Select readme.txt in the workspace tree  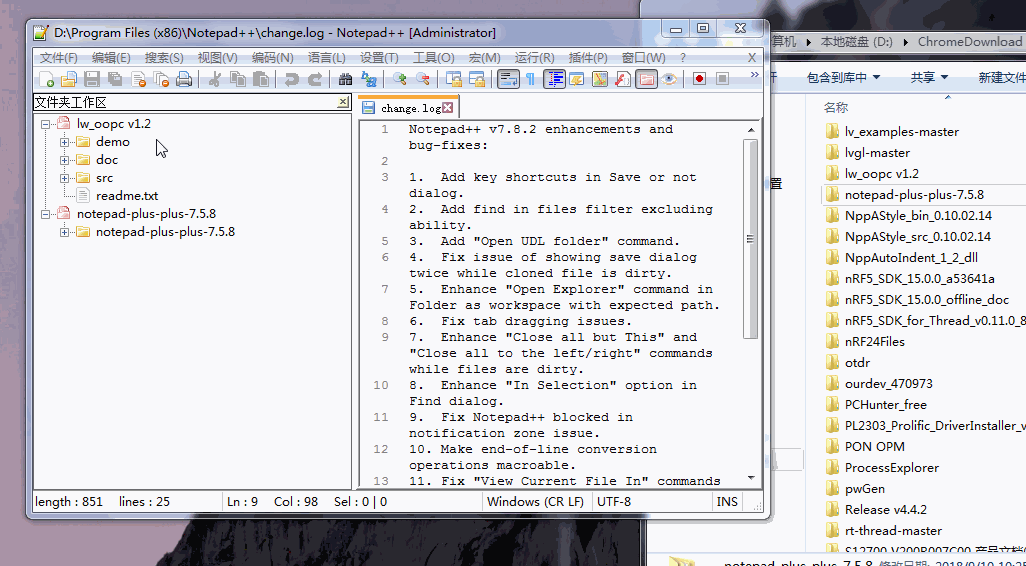127,196
